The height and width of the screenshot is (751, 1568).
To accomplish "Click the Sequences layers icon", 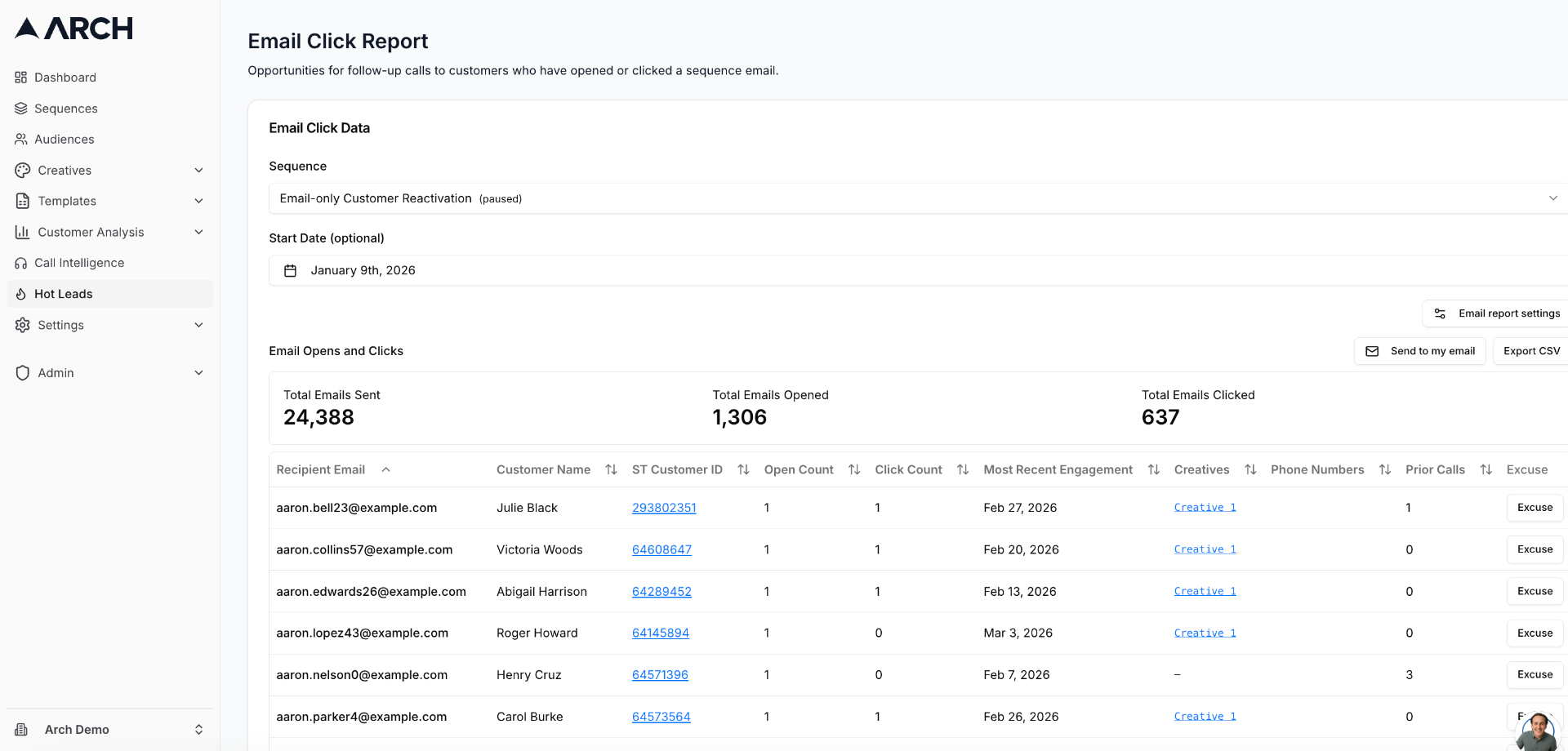I will (x=21, y=109).
